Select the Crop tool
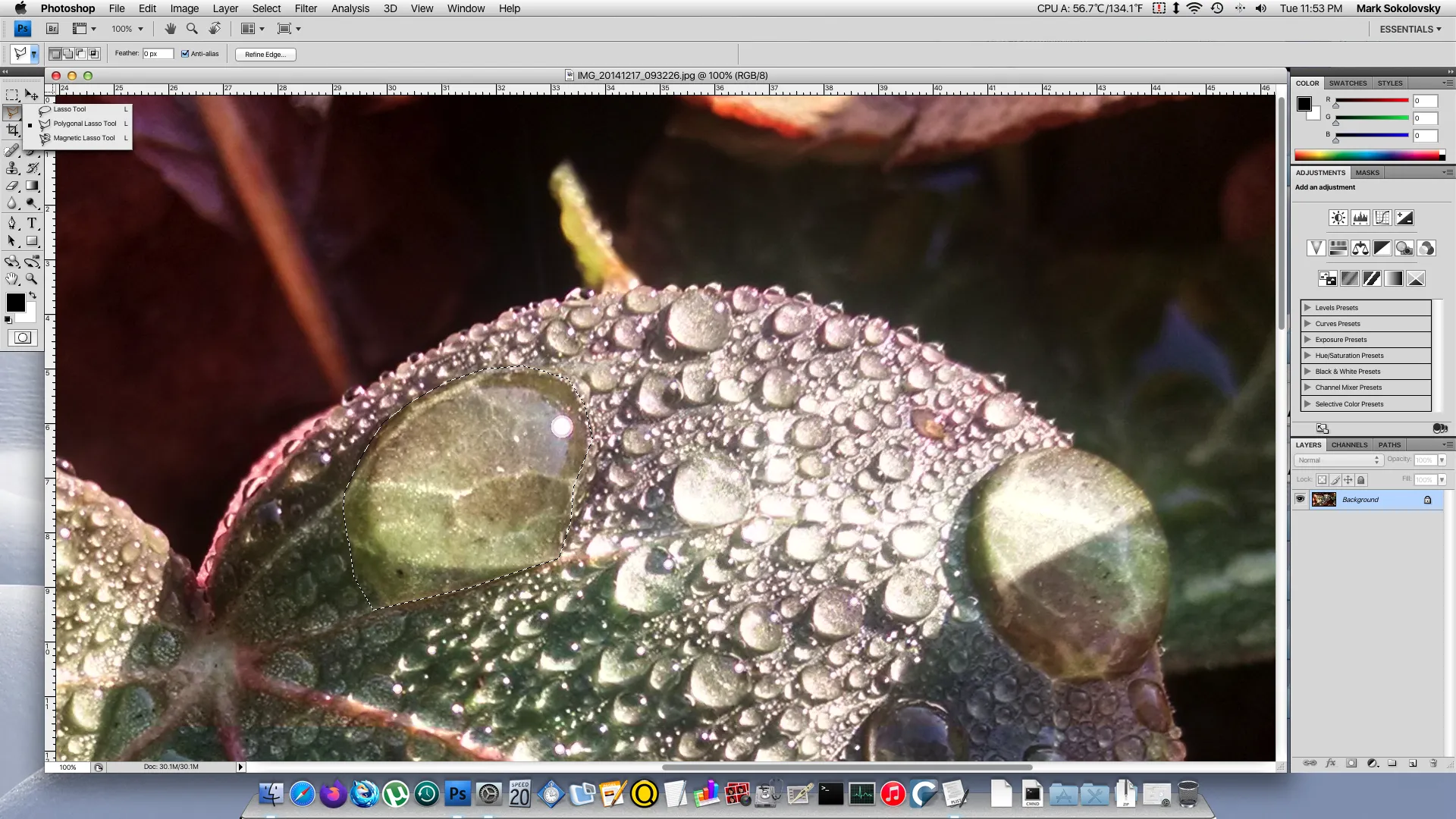This screenshot has width=1456, height=819. [x=12, y=130]
